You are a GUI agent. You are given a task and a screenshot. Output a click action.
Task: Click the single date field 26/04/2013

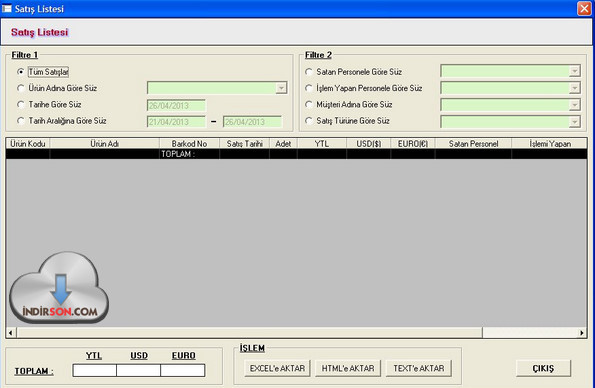[176, 106]
